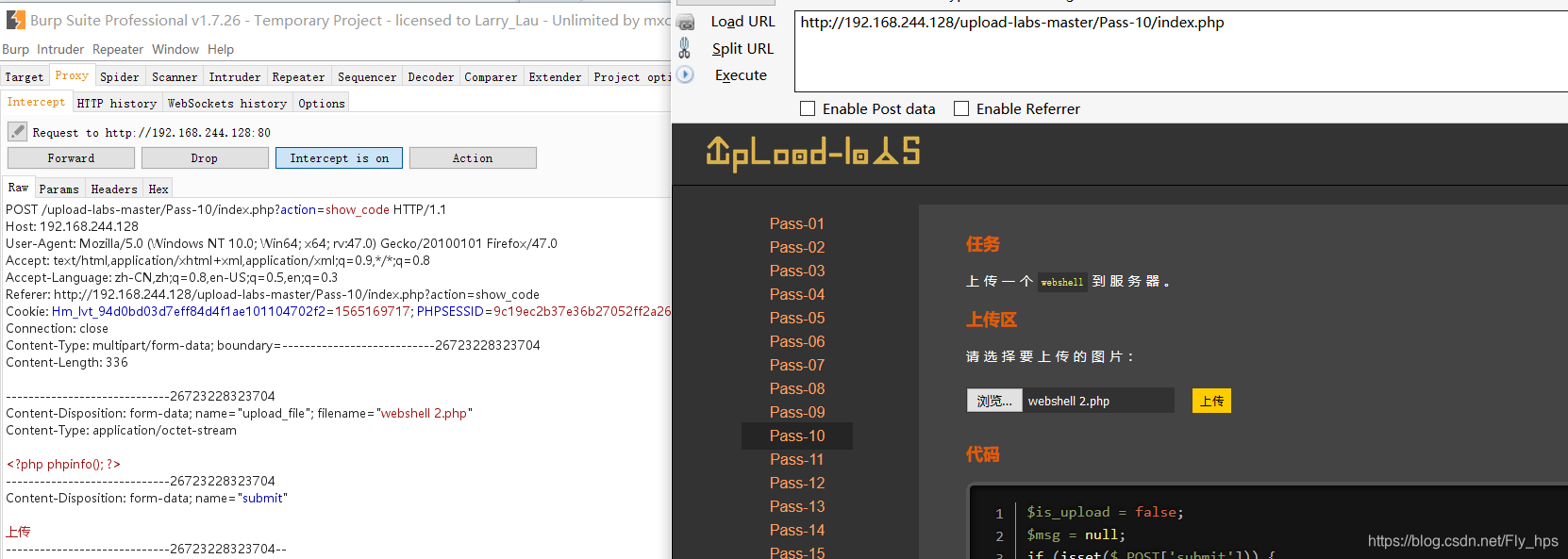
Task: Switch to the Extender tab
Action: pyautogui.click(x=555, y=77)
